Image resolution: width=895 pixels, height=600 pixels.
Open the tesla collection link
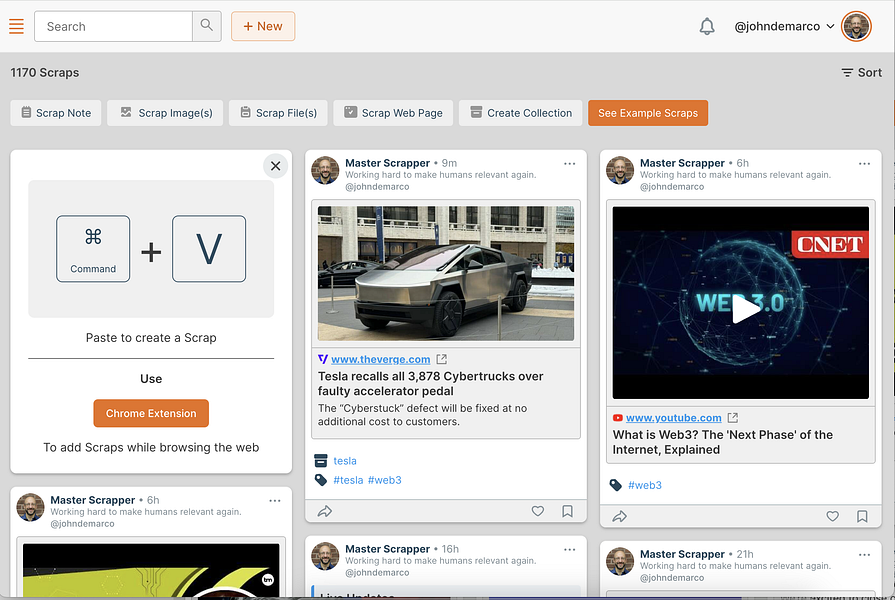[345, 461]
